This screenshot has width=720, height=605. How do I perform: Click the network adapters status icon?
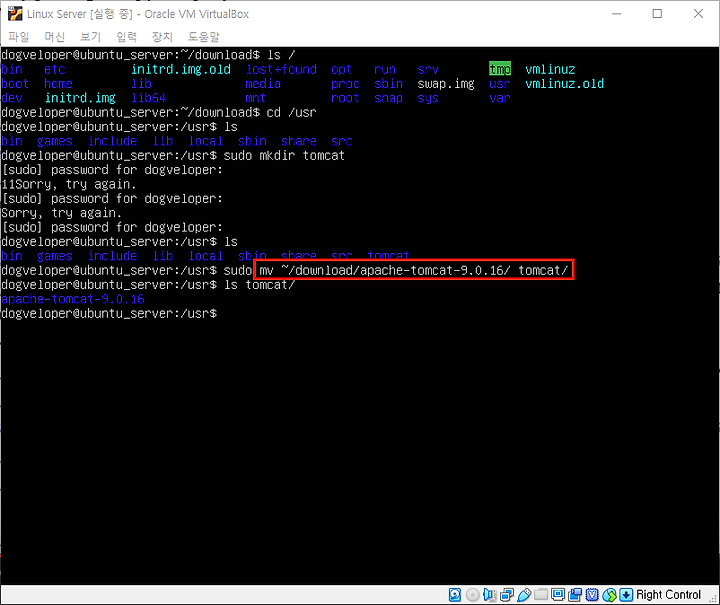point(507,595)
